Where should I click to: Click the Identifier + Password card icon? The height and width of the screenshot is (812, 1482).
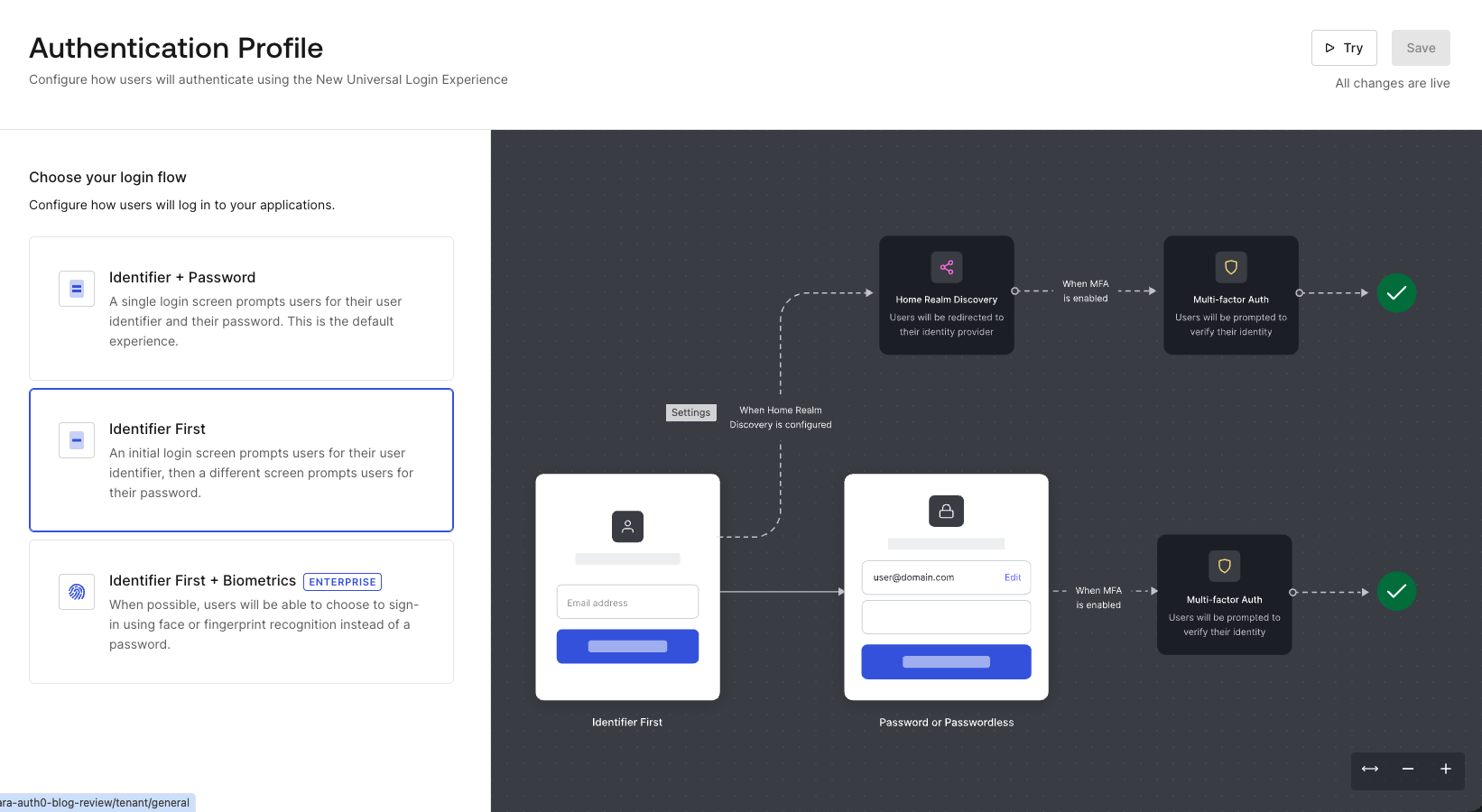click(x=77, y=289)
